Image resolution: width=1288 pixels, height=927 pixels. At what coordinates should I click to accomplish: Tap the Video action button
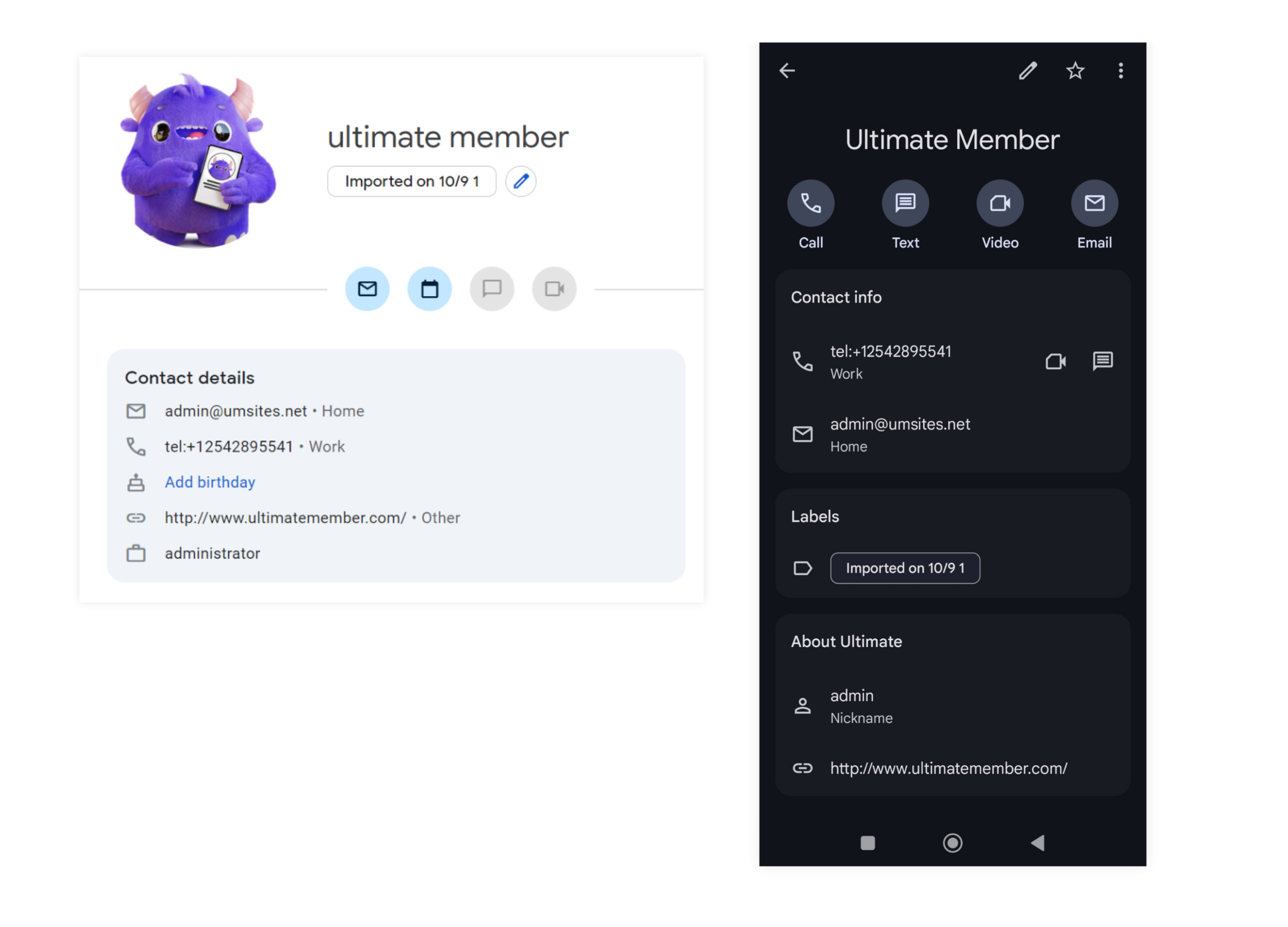999,203
